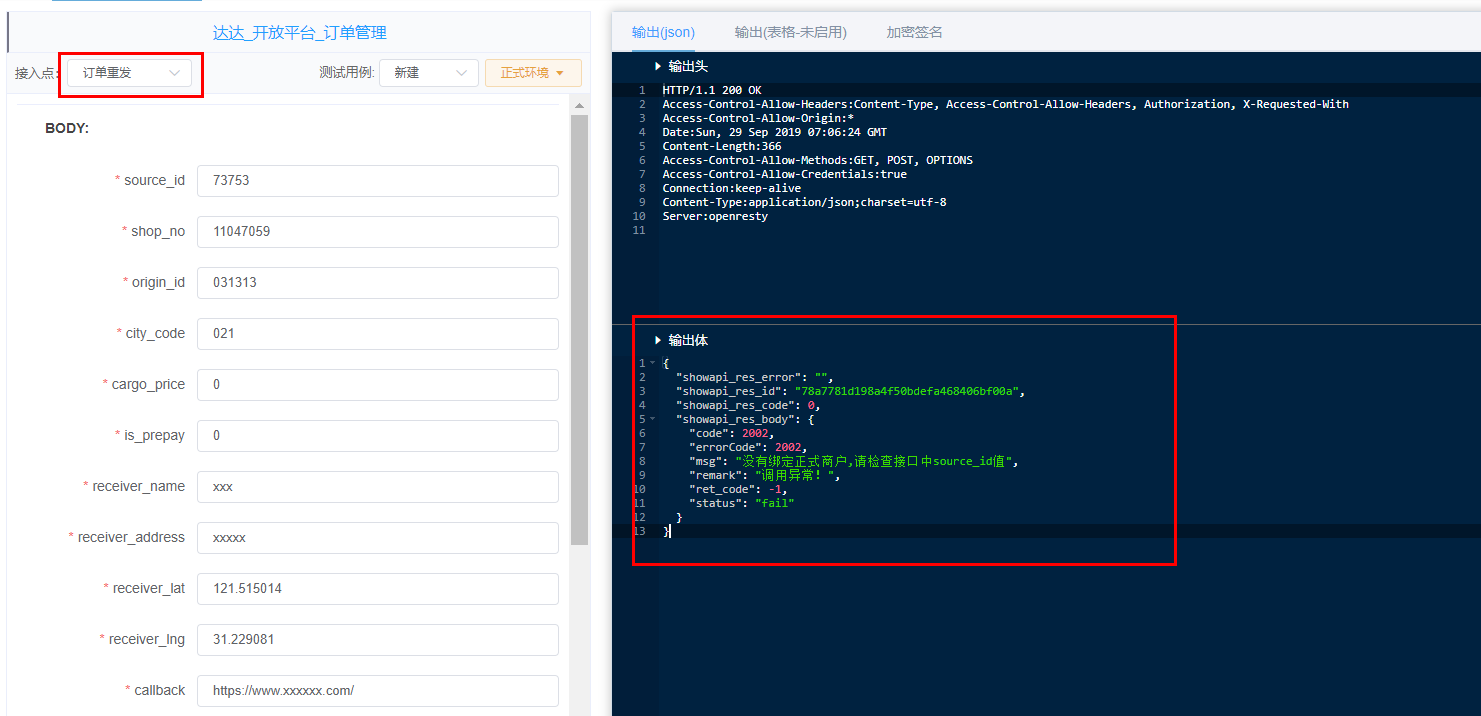
Task: Click the is_prepay input field
Action: [x=378, y=436]
